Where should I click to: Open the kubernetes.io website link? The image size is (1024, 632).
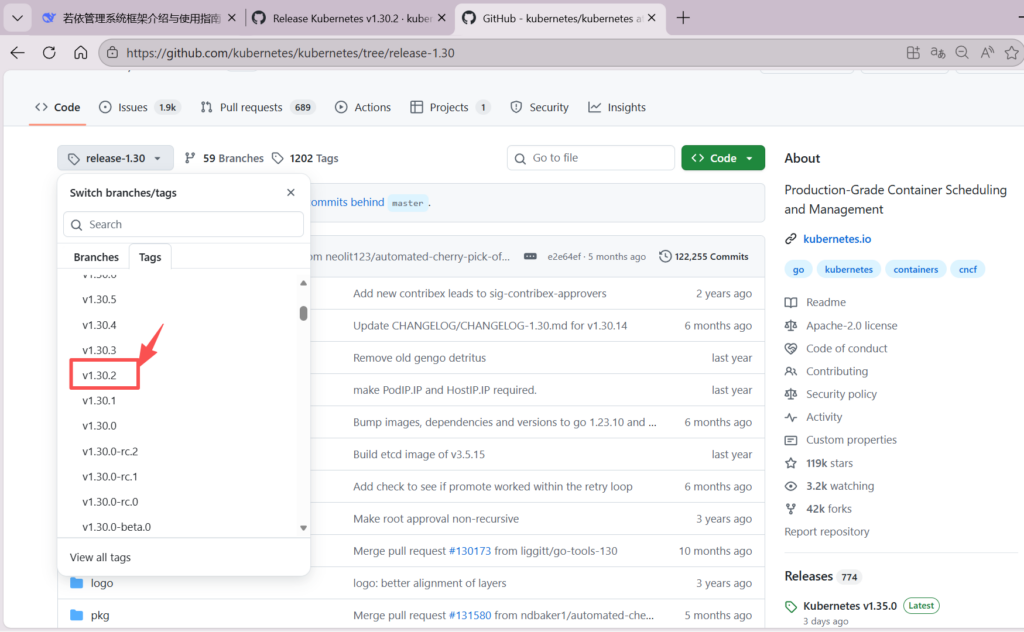tap(837, 239)
